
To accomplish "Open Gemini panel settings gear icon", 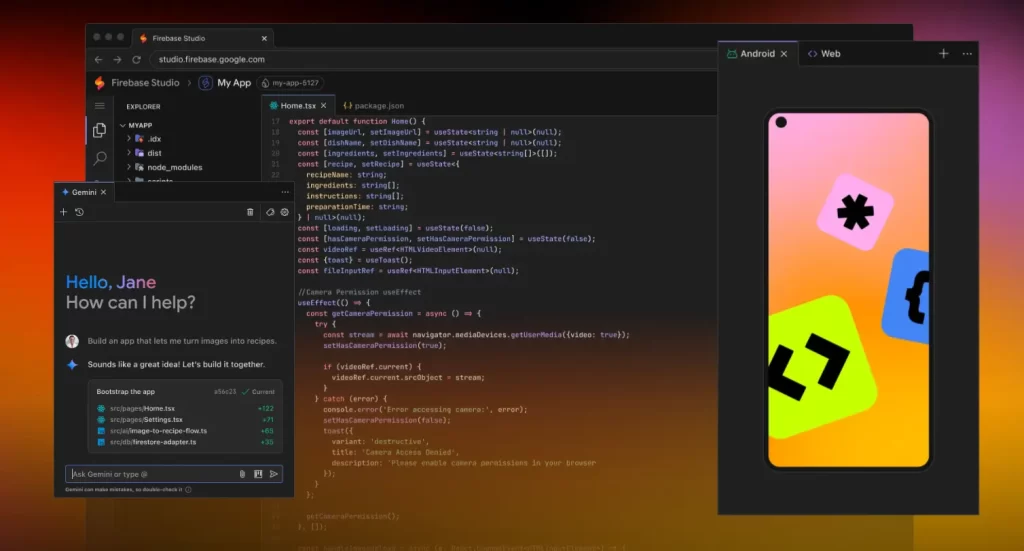I will click(285, 212).
